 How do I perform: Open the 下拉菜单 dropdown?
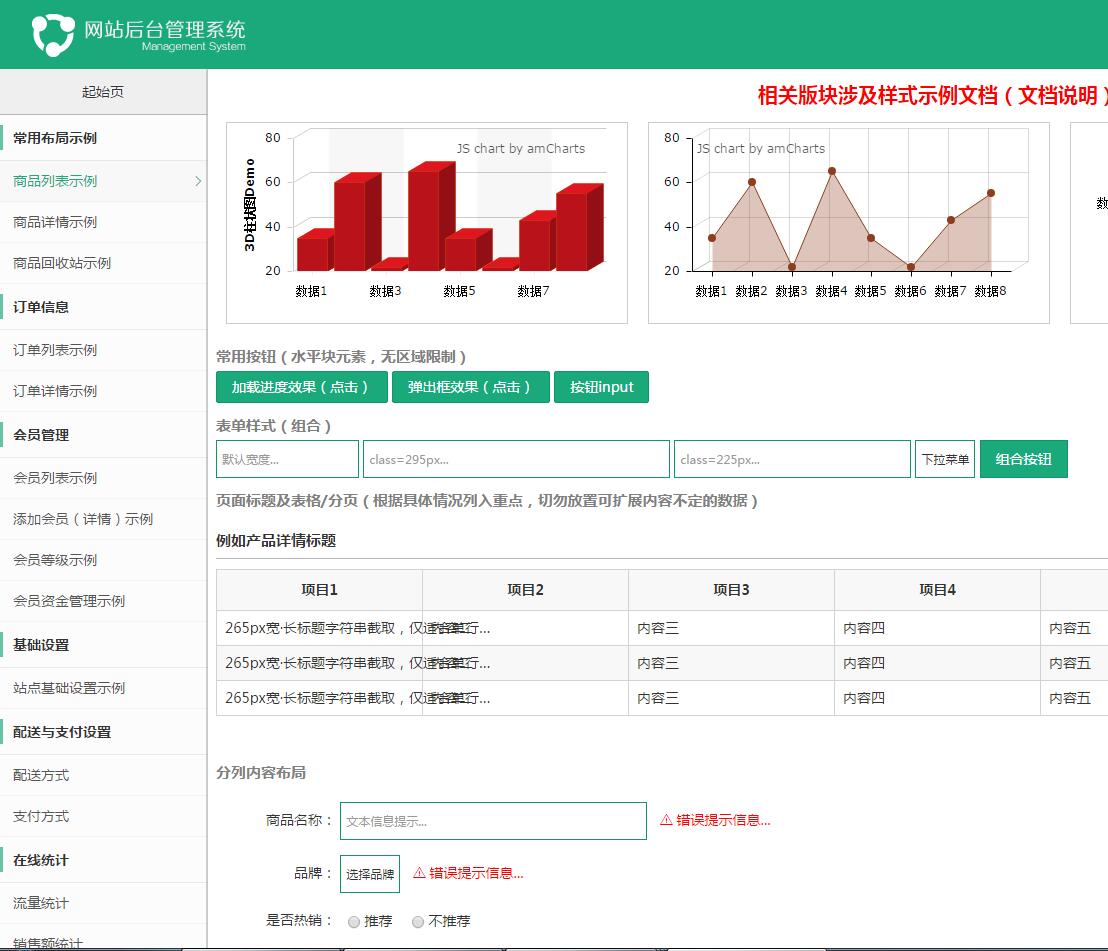944,458
